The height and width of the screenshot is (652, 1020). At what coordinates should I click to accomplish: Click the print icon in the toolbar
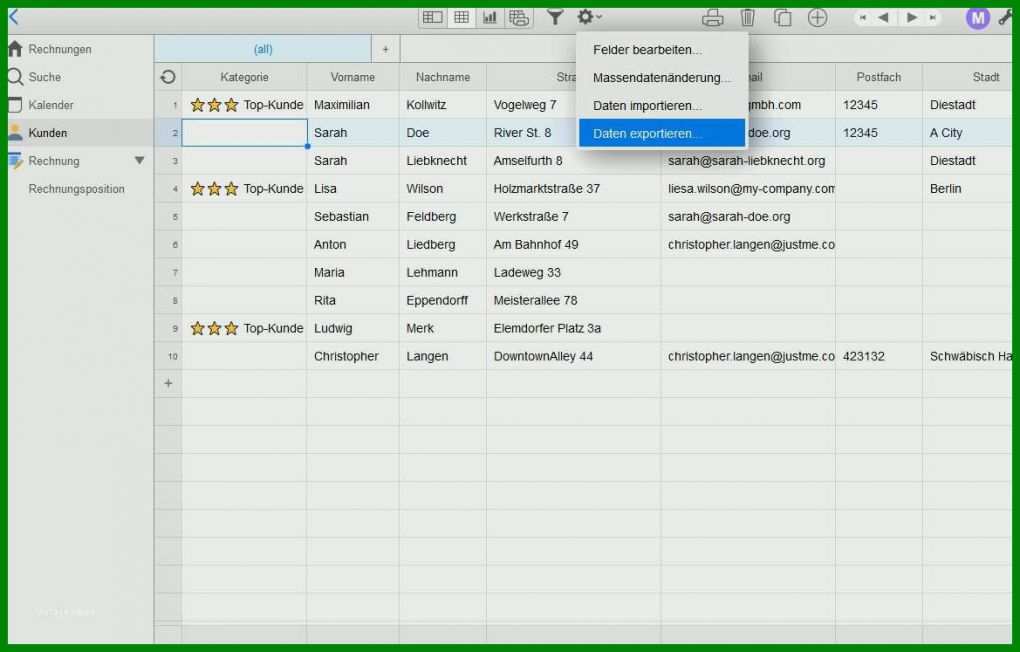point(712,18)
